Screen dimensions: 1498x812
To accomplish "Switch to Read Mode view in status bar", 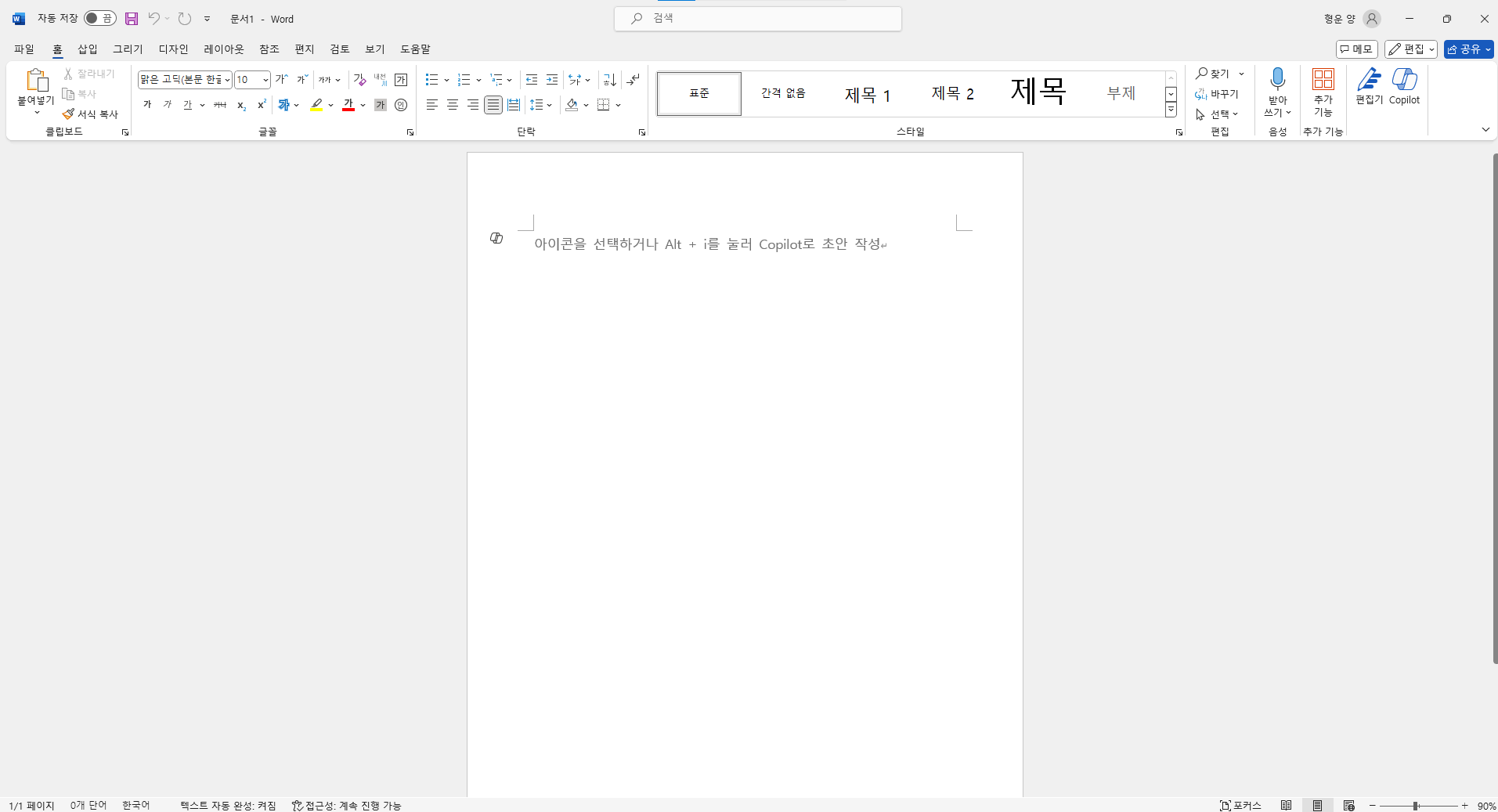I will [x=1287, y=805].
